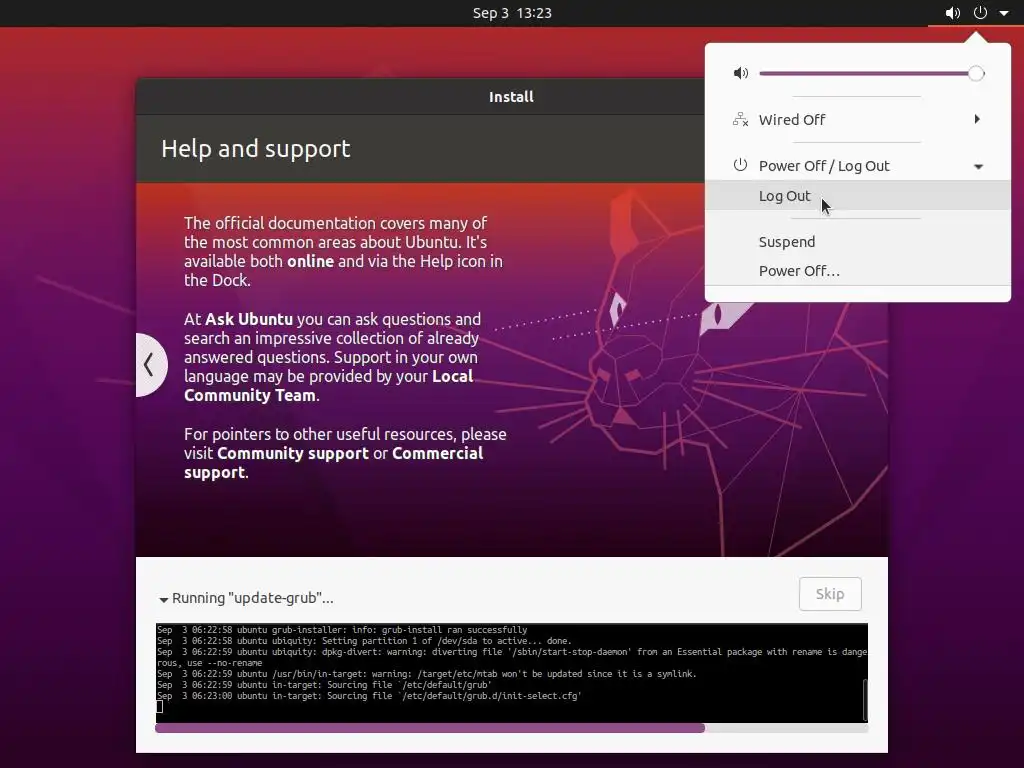Image resolution: width=1024 pixels, height=768 pixels.
Task: Select Log Out from the system menu
Action: [x=857, y=195]
